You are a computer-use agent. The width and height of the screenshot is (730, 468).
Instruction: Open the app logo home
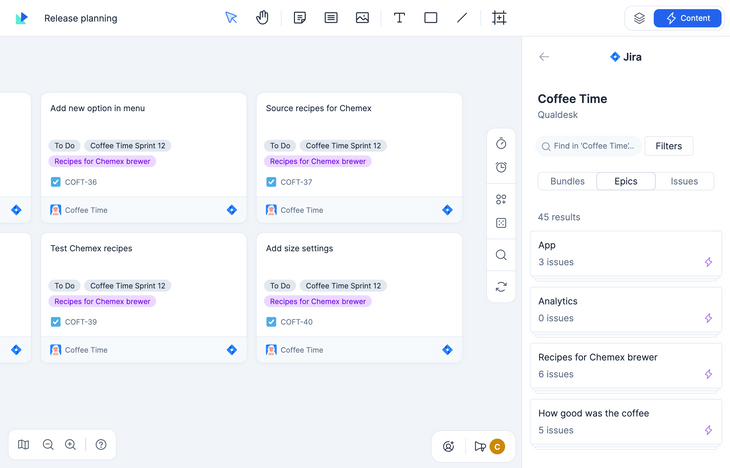(x=21, y=18)
